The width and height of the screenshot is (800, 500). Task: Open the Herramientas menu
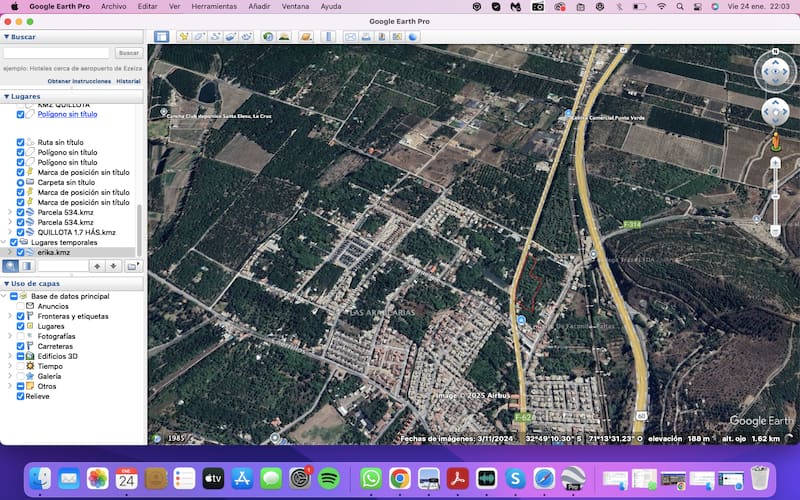[214, 7]
